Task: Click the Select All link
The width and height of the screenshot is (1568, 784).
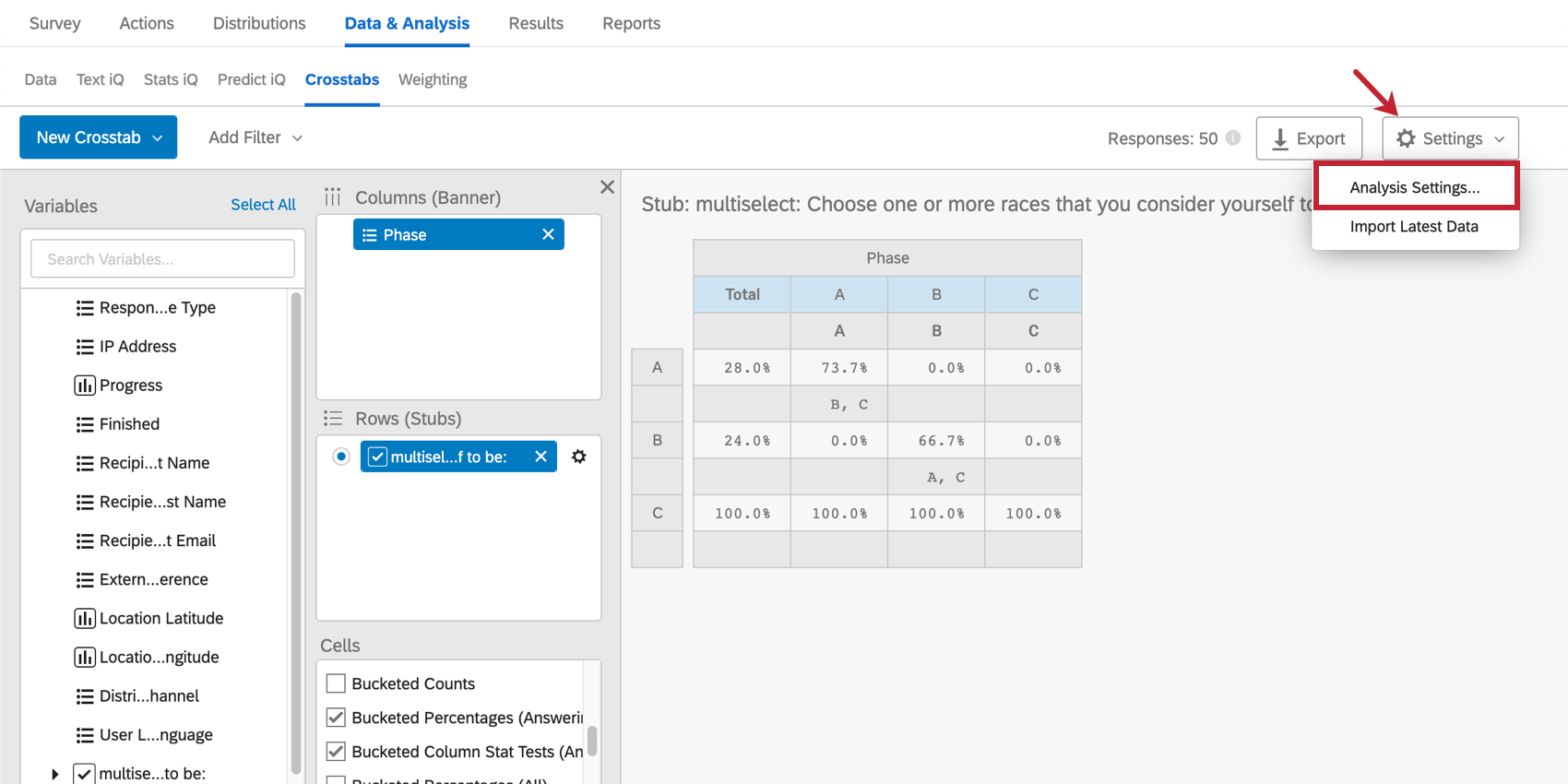Action: [263, 205]
